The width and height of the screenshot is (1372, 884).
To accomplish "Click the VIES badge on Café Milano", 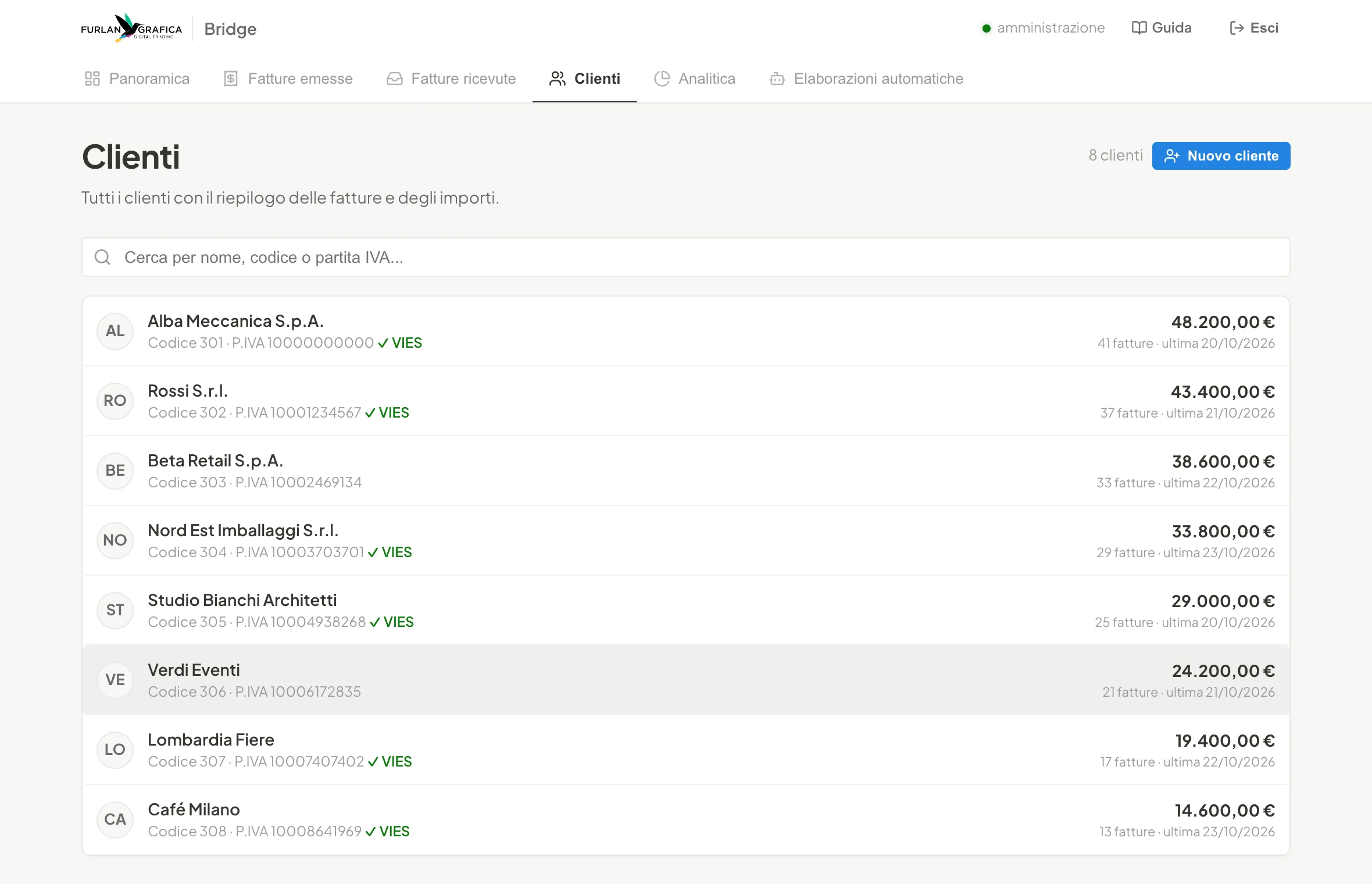I will [x=388, y=831].
